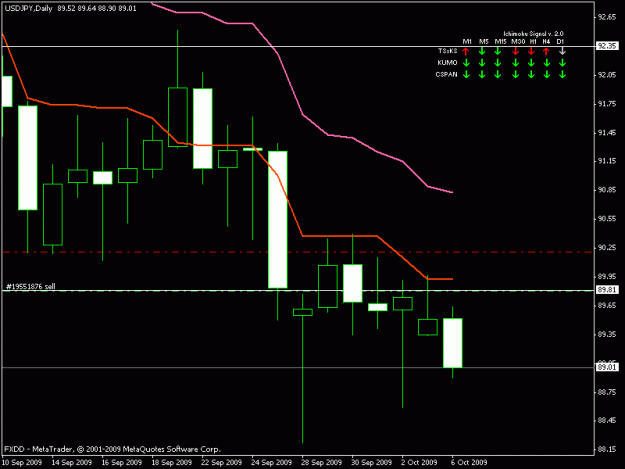This screenshot has height=469, width=625.
Task: Click the 10 Sep 2009 date label
Action: pos(22,462)
